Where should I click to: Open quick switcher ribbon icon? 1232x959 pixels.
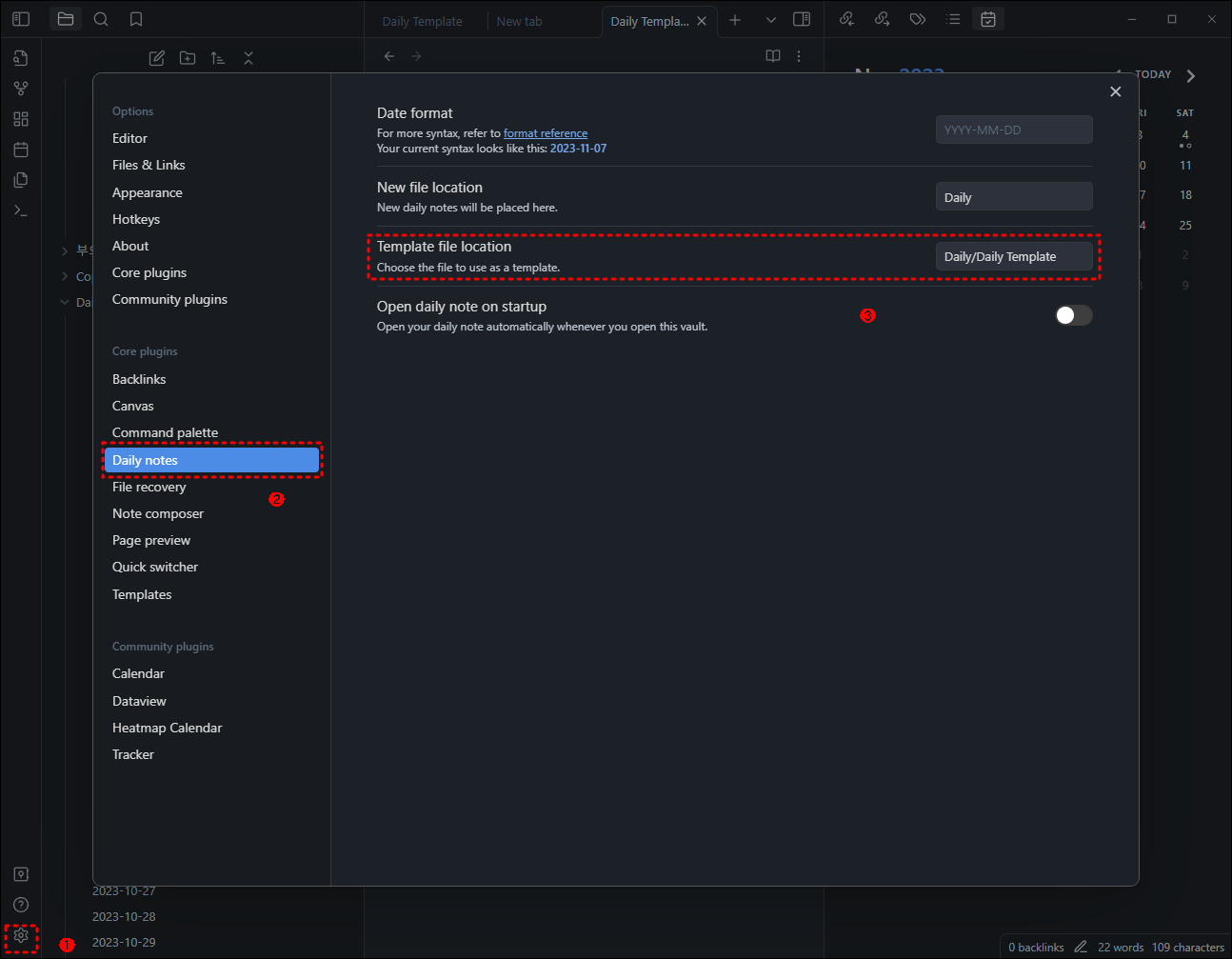pos(21,58)
